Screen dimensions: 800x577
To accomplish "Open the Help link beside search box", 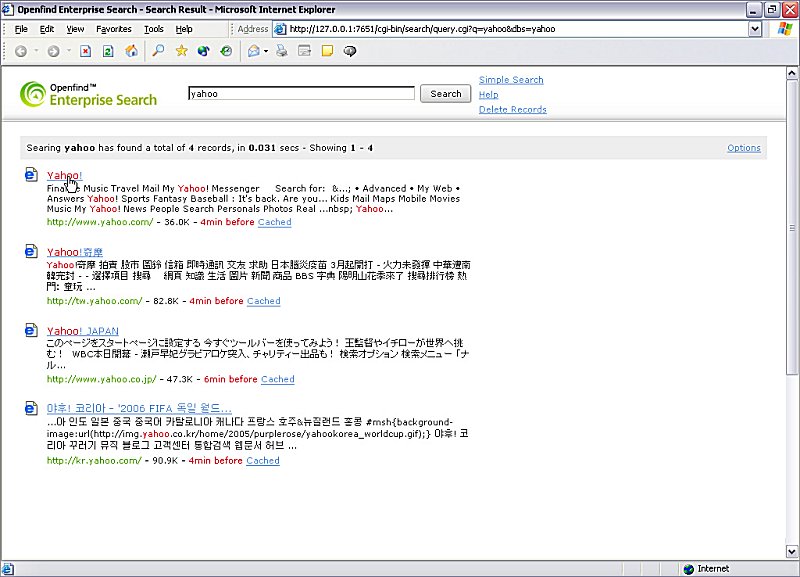I will [x=489, y=95].
